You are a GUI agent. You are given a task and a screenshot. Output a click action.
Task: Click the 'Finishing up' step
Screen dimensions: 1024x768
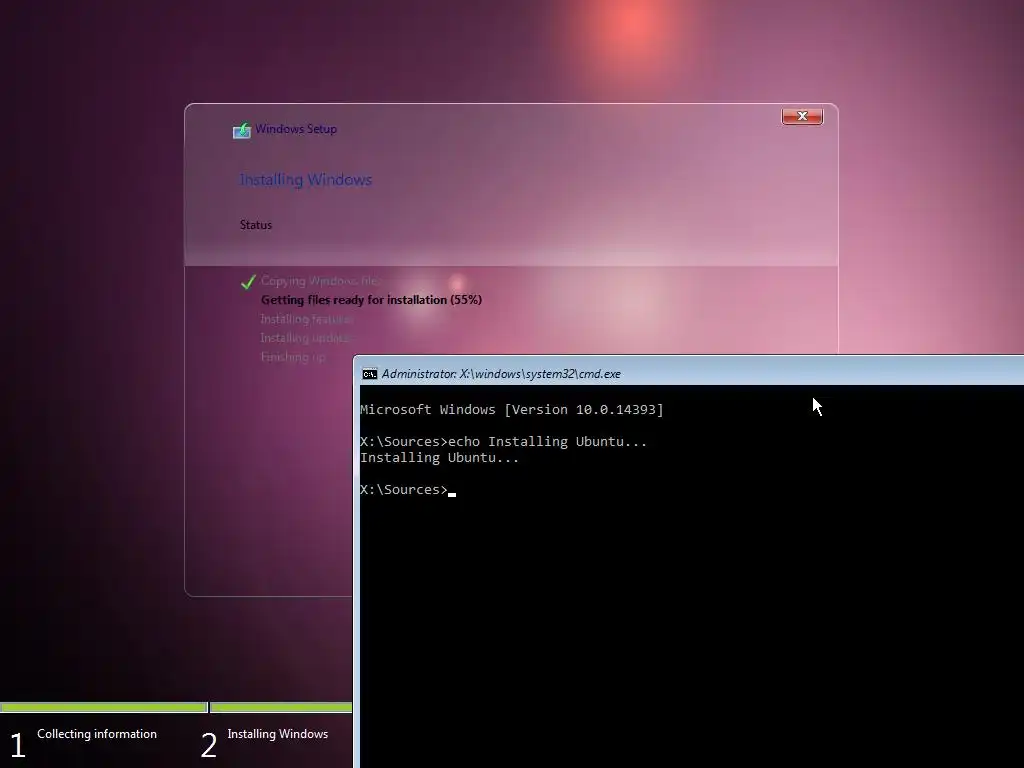tap(293, 357)
